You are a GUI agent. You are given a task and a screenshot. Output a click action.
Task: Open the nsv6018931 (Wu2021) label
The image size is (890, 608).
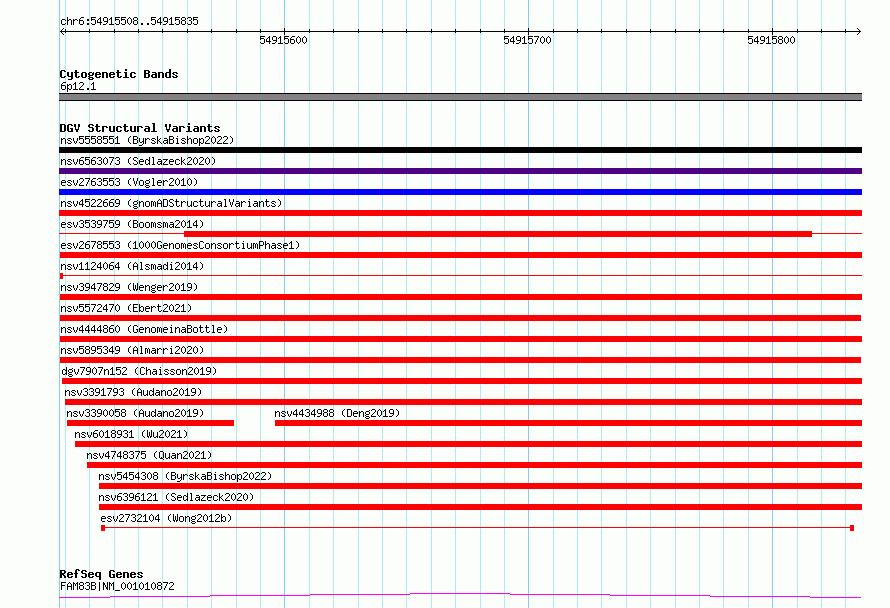(131, 434)
